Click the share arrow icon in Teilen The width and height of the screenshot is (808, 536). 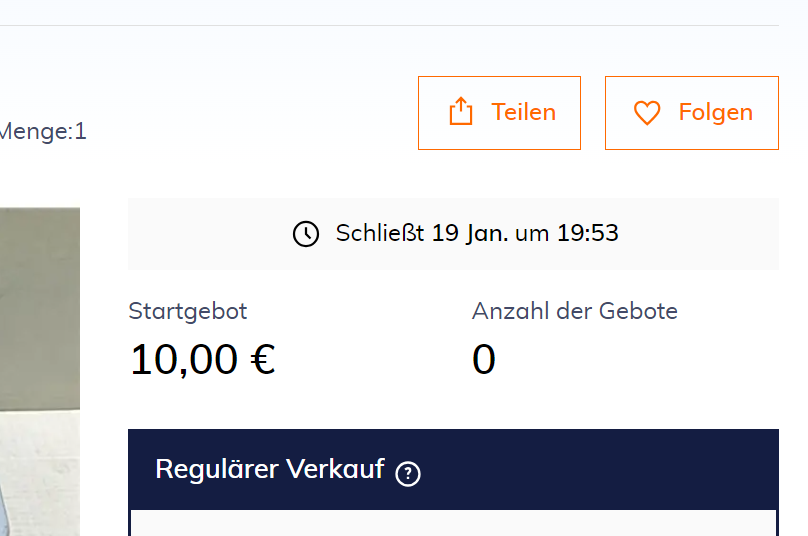[x=461, y=111]
